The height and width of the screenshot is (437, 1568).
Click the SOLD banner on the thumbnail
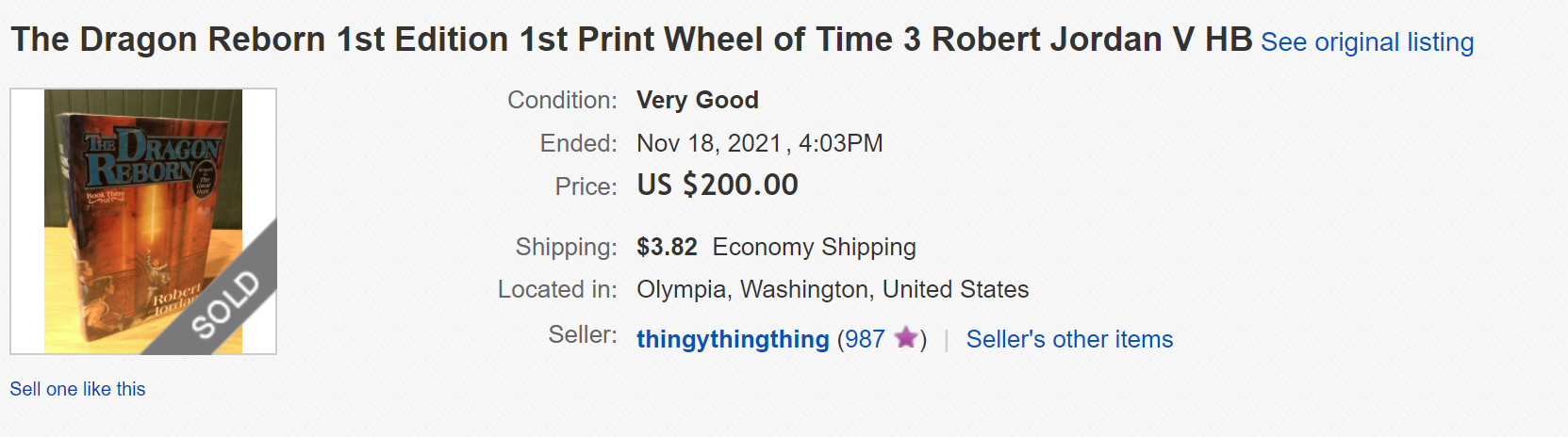[x=225, y=303]
